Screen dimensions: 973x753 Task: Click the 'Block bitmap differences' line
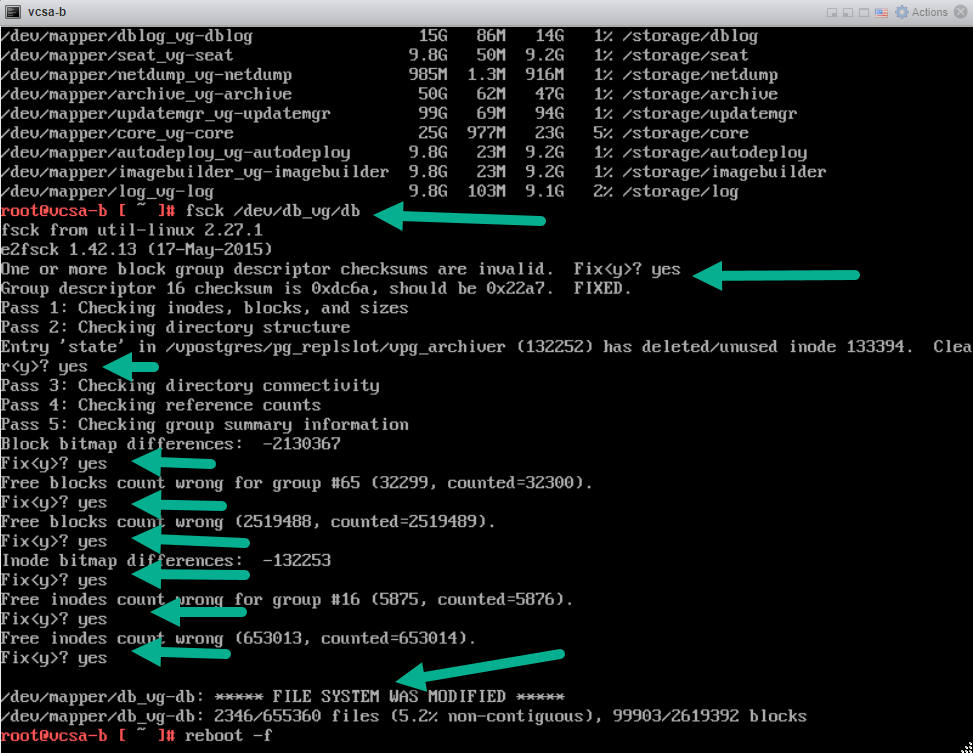(x=170, y=444)
